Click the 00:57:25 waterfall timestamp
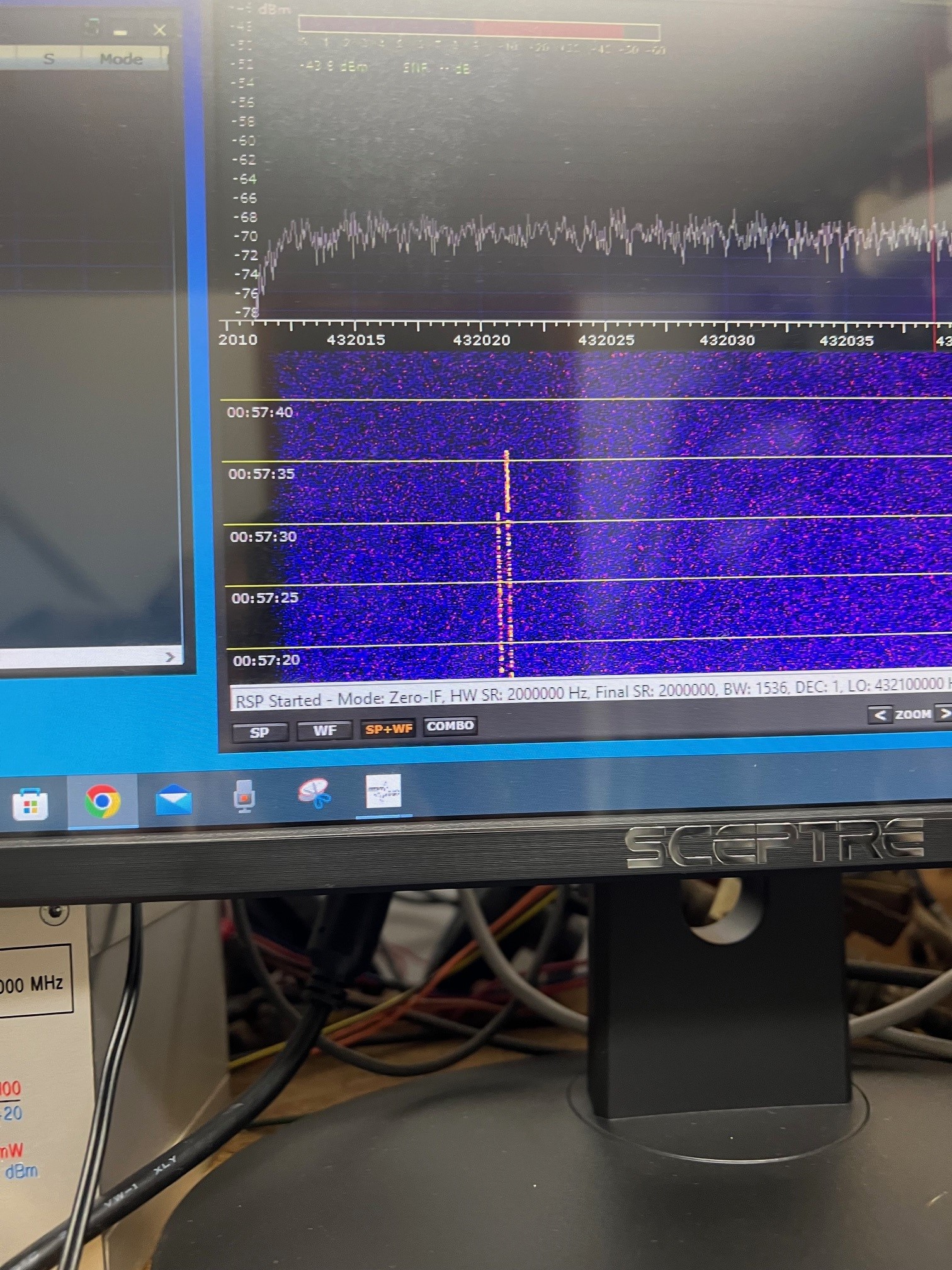Screen dimensions: 952x1270 point(265,598)
